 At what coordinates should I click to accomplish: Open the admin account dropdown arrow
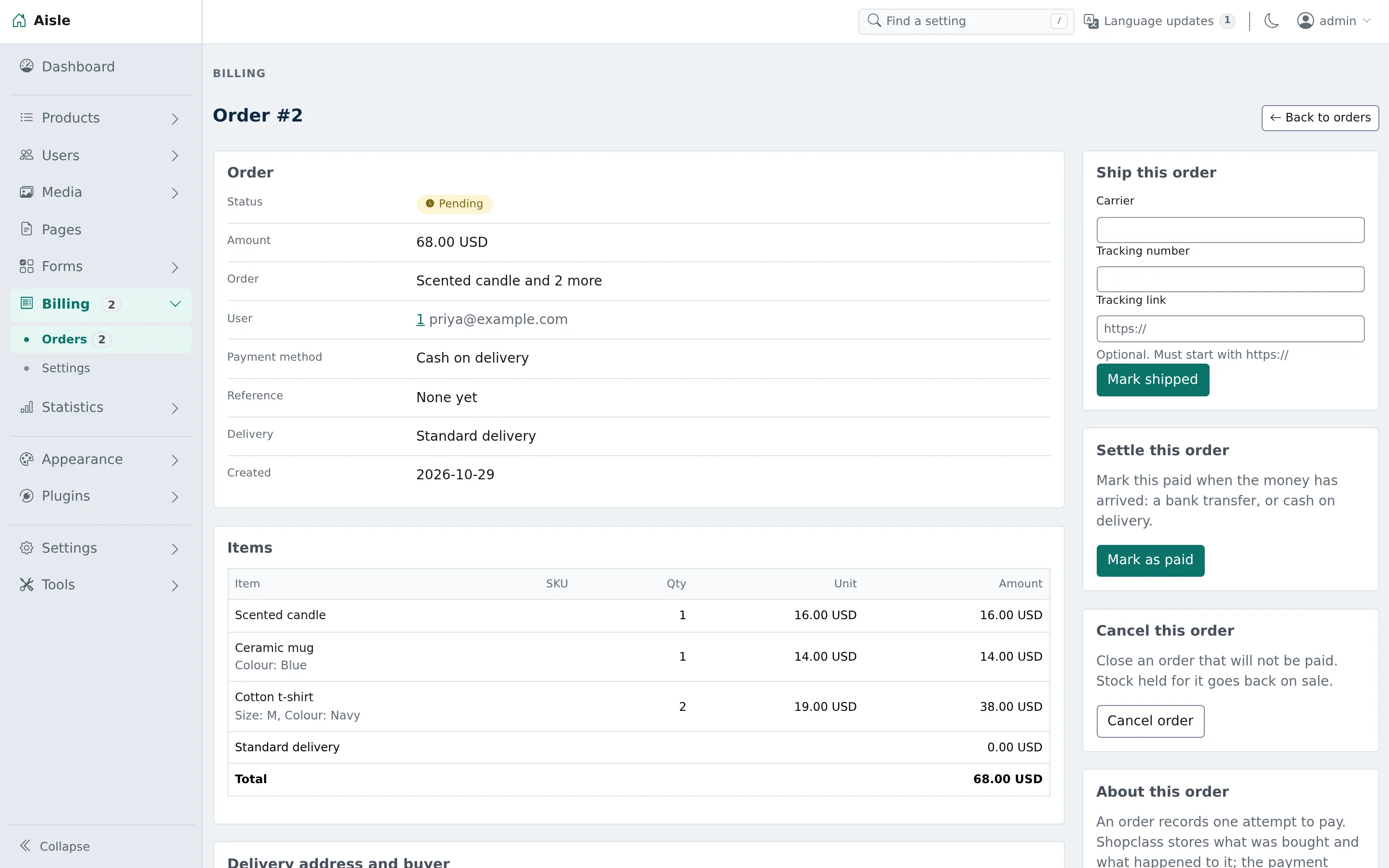[x=1367, y=21]
